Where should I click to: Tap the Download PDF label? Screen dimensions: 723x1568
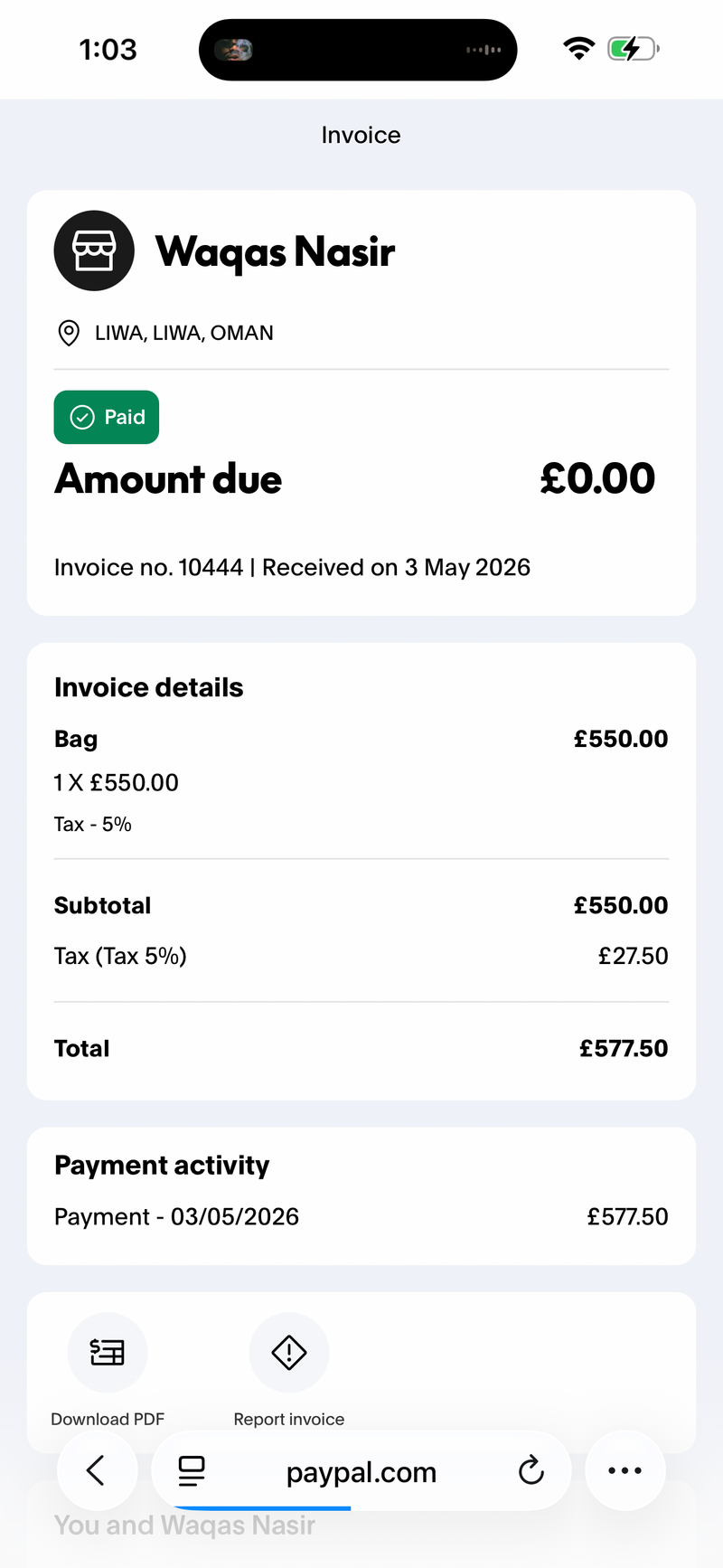[x=108, y=1419]
